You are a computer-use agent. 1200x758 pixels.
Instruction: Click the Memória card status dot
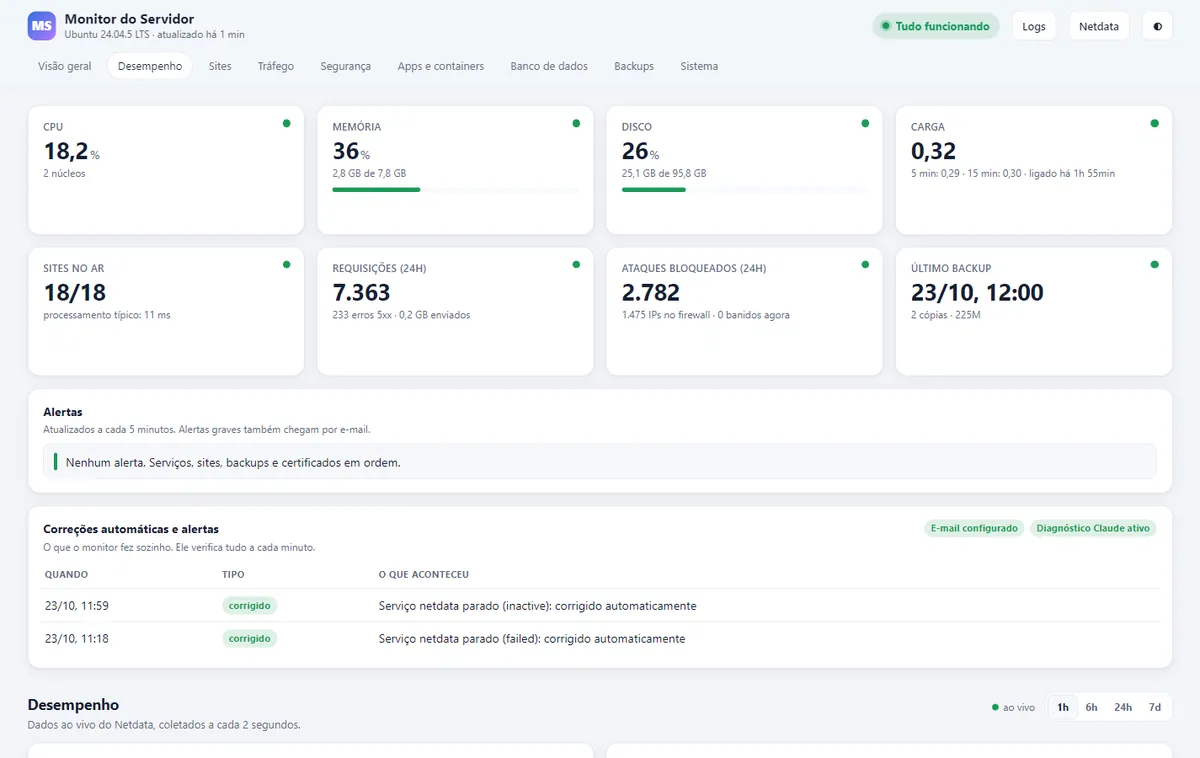tap(576, 123)
